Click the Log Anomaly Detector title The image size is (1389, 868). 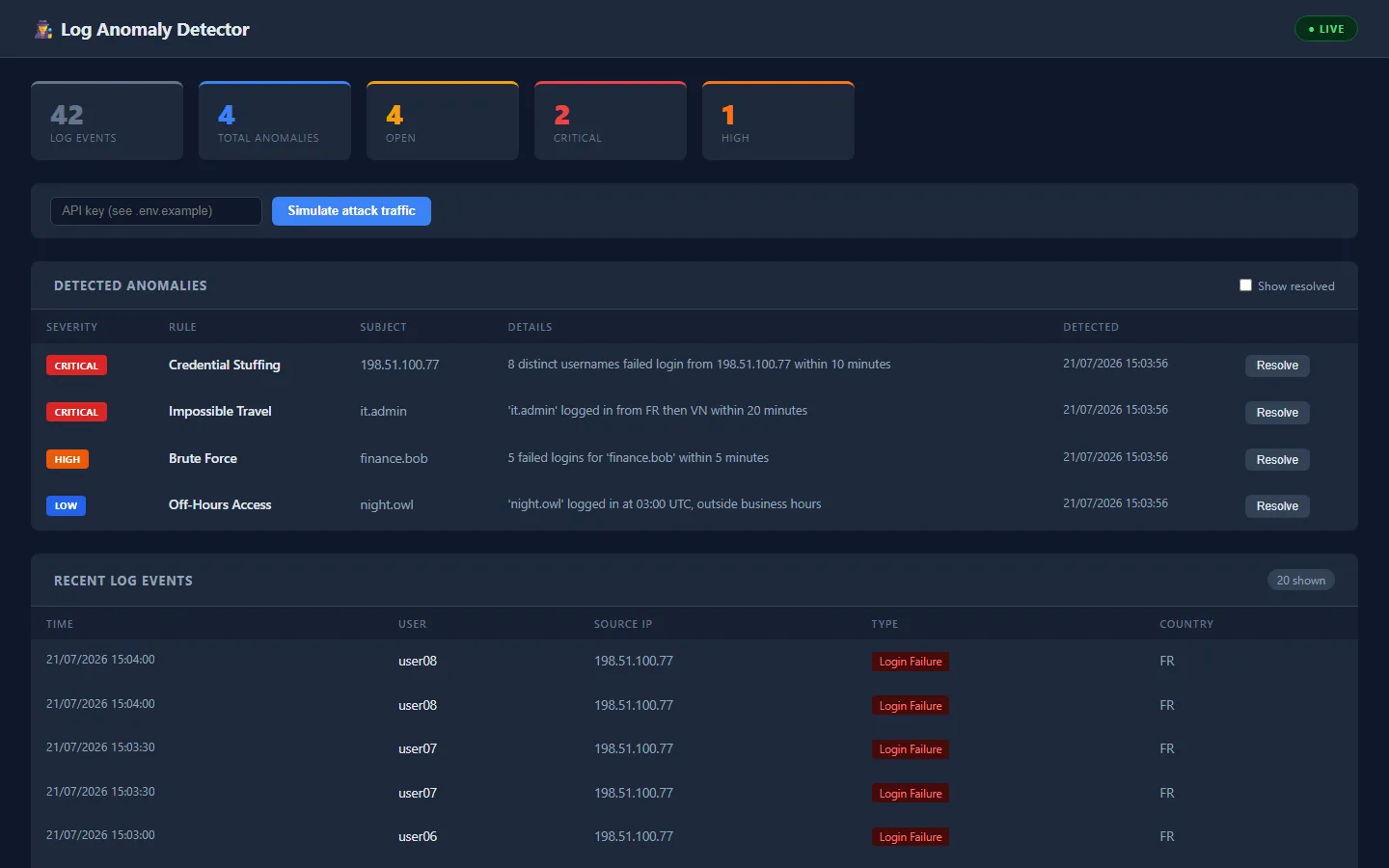155,30
